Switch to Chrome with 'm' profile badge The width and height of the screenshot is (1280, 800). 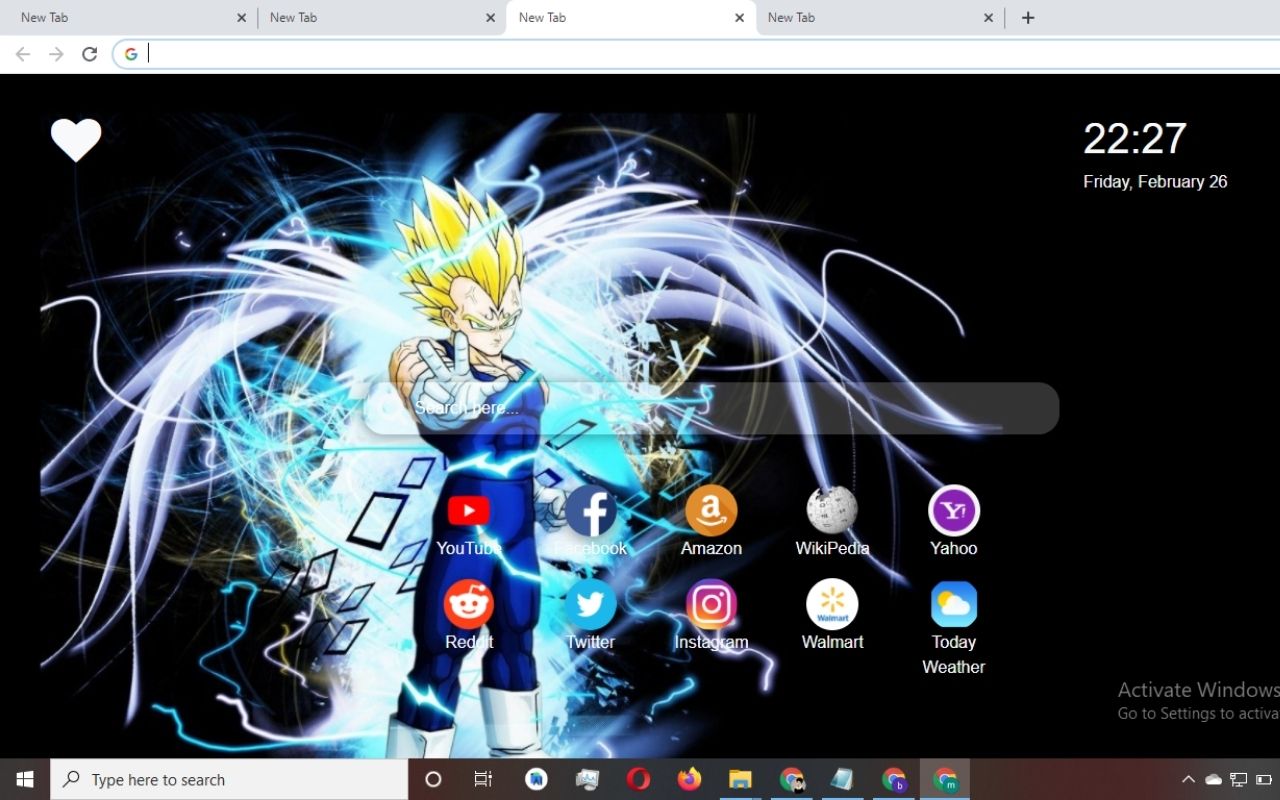[x=944, y=779]
